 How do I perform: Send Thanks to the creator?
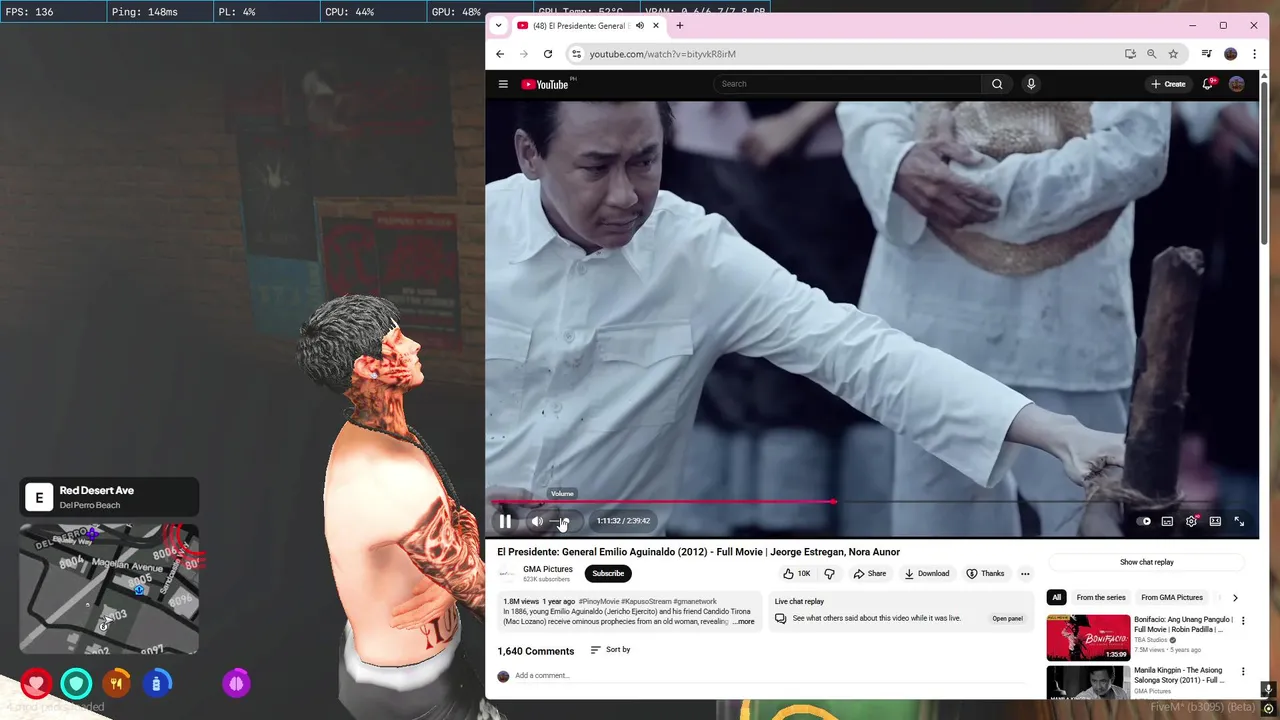coord(985,573)
